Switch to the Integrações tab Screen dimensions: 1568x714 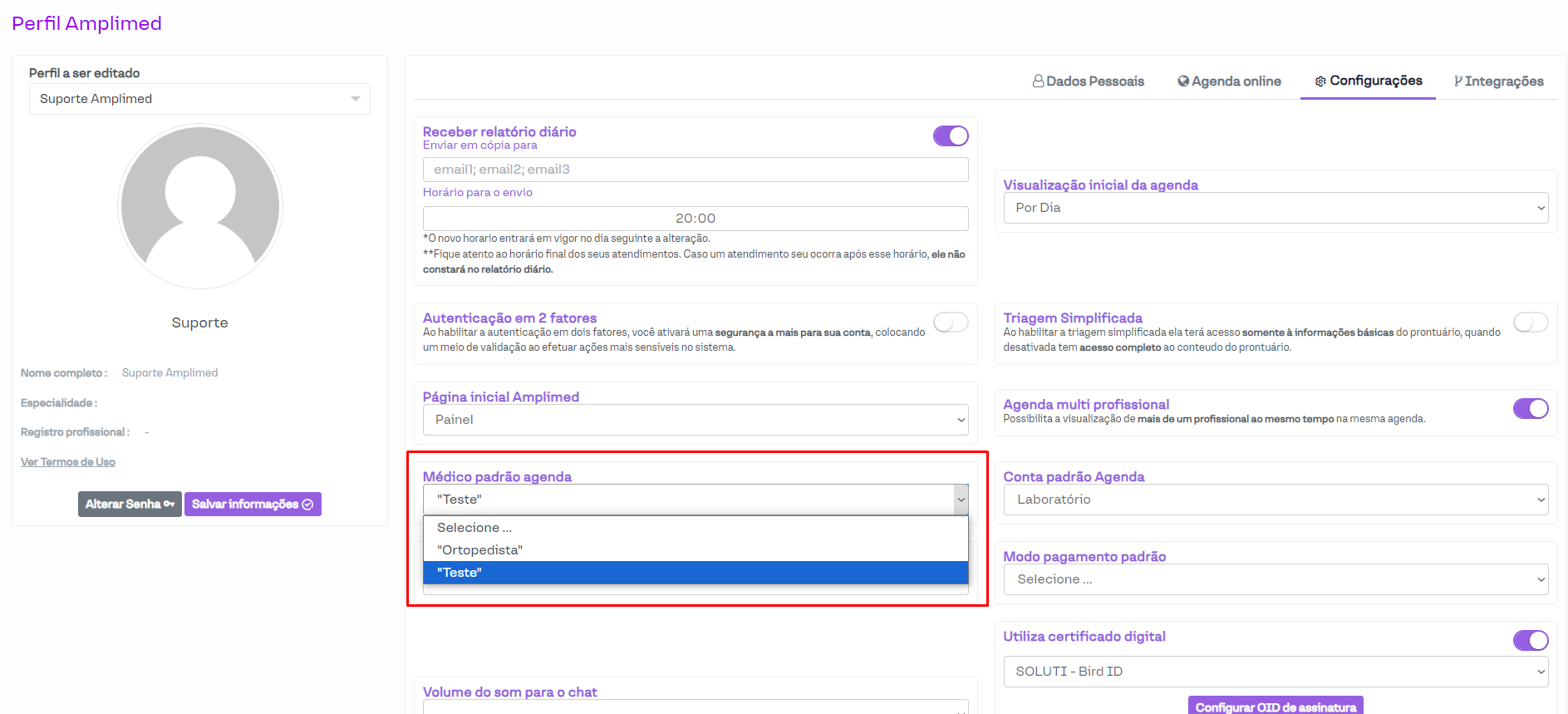pos(1498,81)
